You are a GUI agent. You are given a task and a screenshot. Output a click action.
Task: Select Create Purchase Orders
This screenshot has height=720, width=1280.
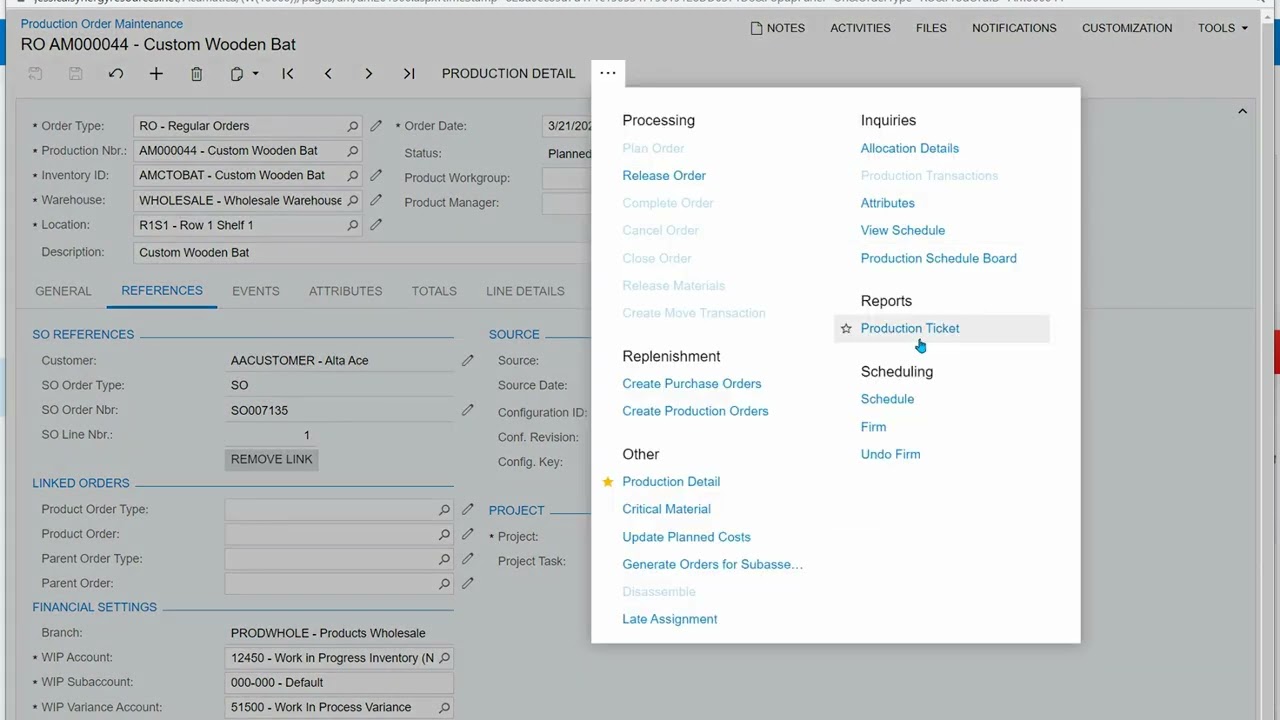coord(692,383)
